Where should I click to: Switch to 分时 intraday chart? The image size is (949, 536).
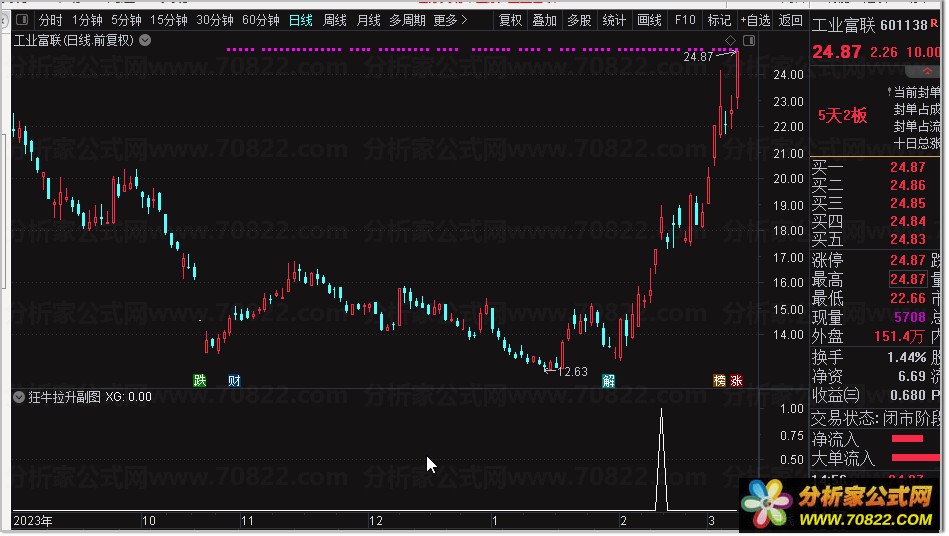tap(50, 21)
